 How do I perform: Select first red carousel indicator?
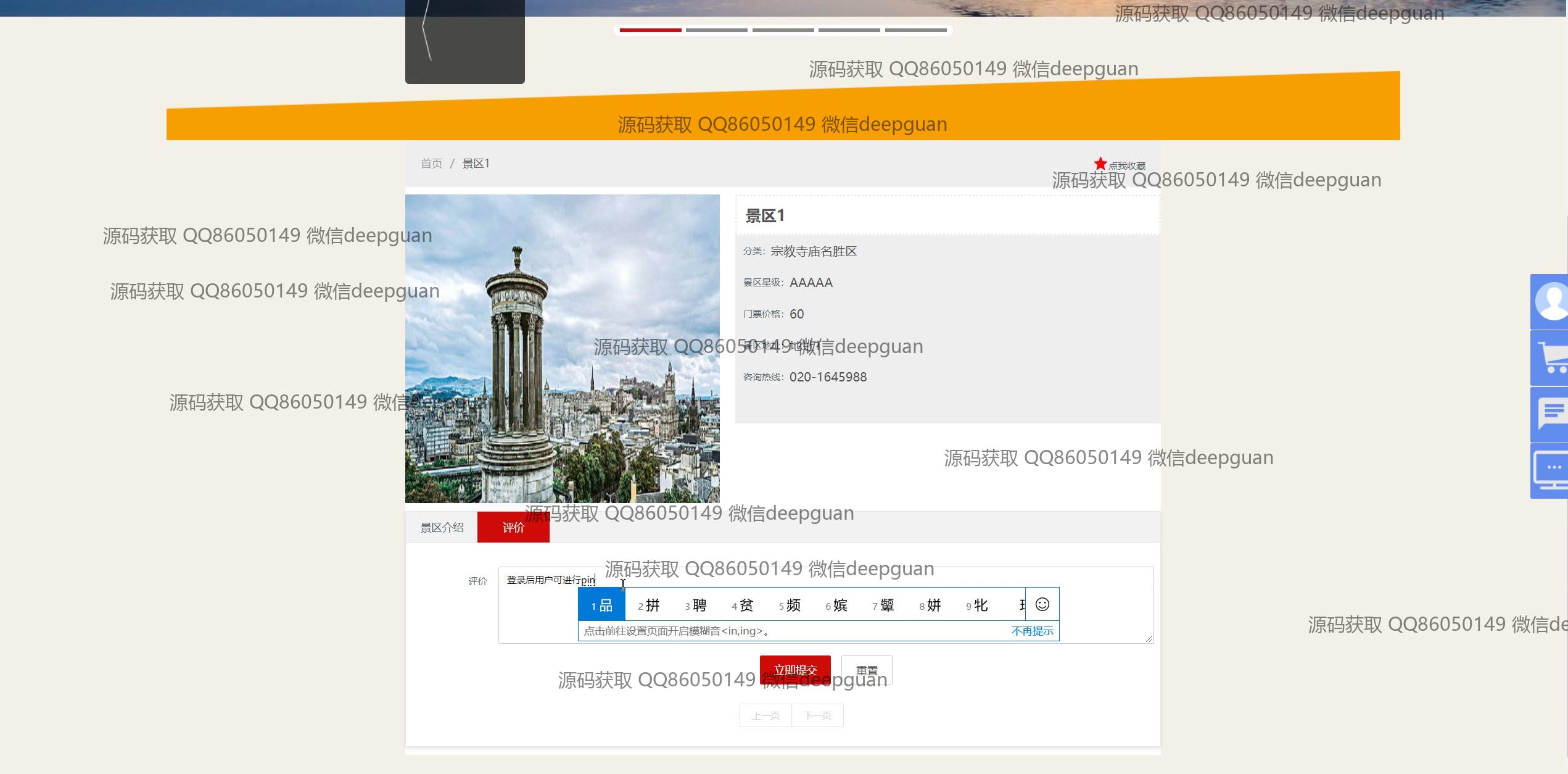point(650,30)
